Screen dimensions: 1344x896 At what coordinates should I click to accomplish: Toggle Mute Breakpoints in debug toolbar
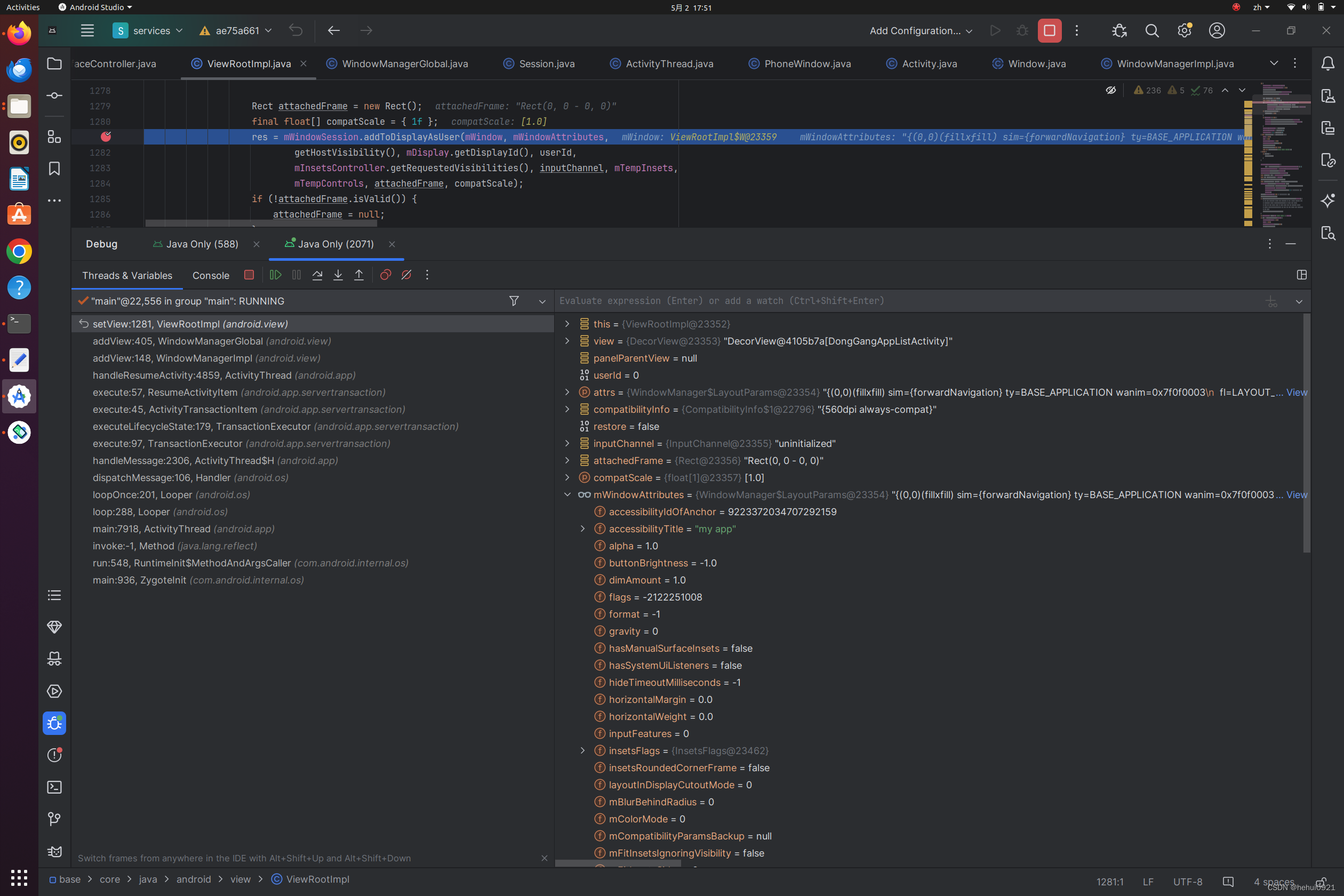[x=406, y=275]
